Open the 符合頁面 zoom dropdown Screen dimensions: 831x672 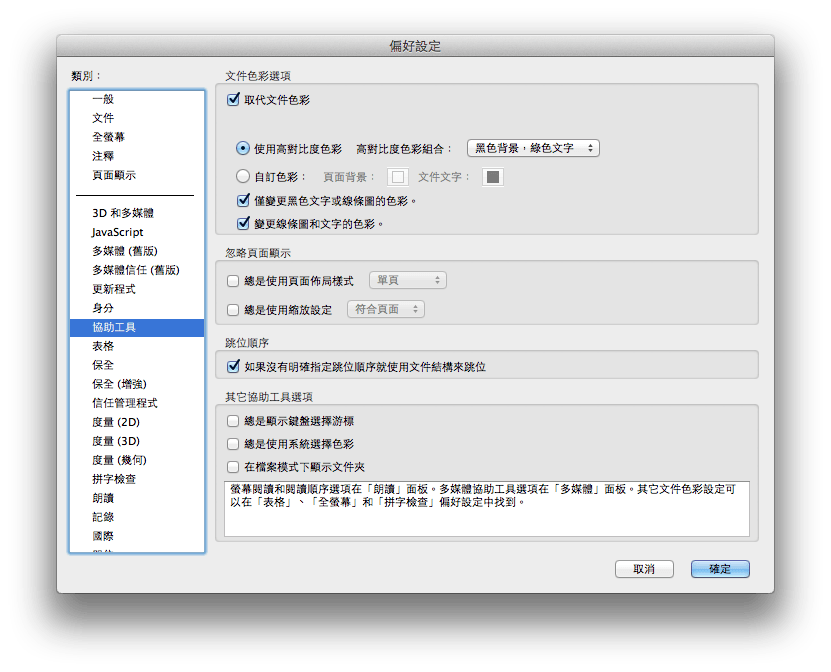pos(388,309)
